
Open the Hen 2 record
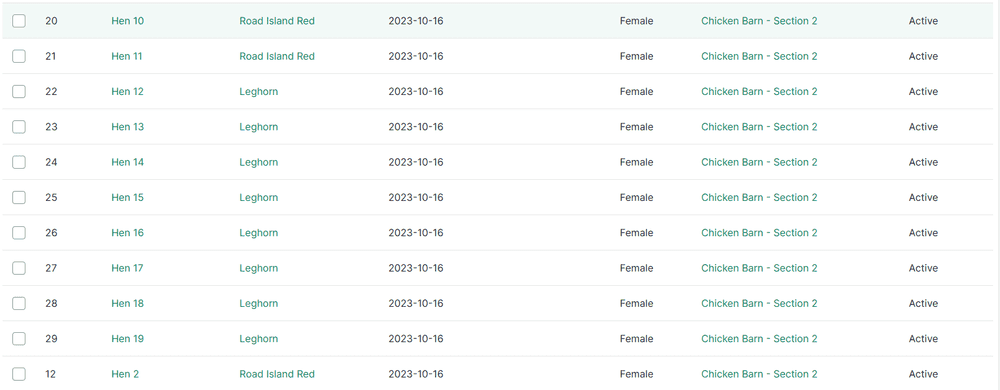pos(125,374)
